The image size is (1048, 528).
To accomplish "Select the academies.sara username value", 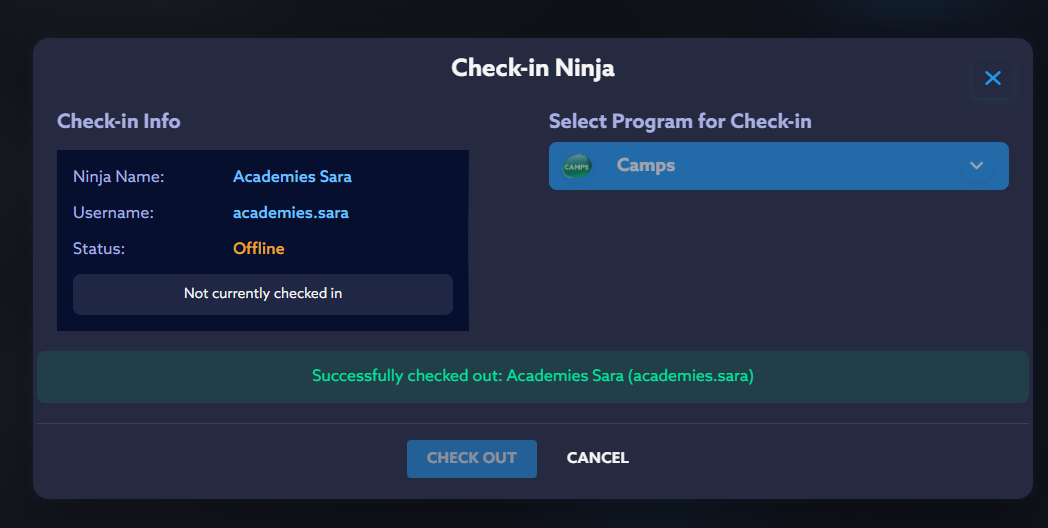I will point(290,213).
